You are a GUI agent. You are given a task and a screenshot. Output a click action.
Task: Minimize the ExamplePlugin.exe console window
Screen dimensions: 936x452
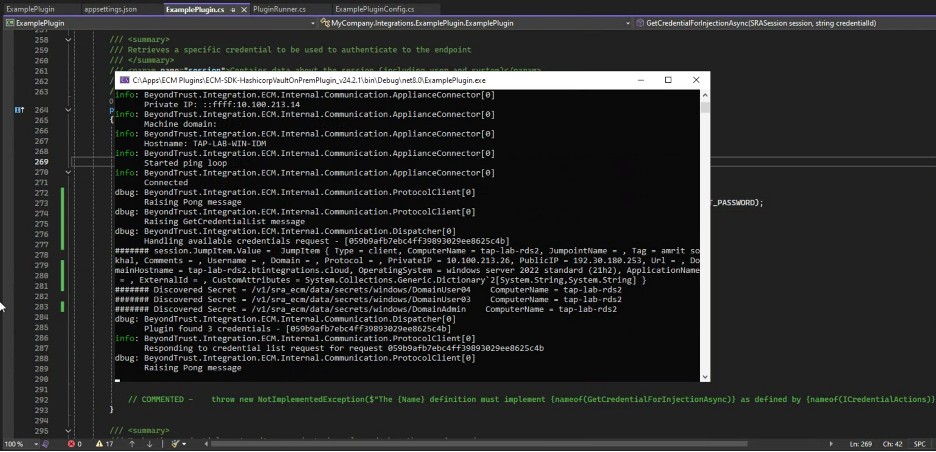(641, 80)
